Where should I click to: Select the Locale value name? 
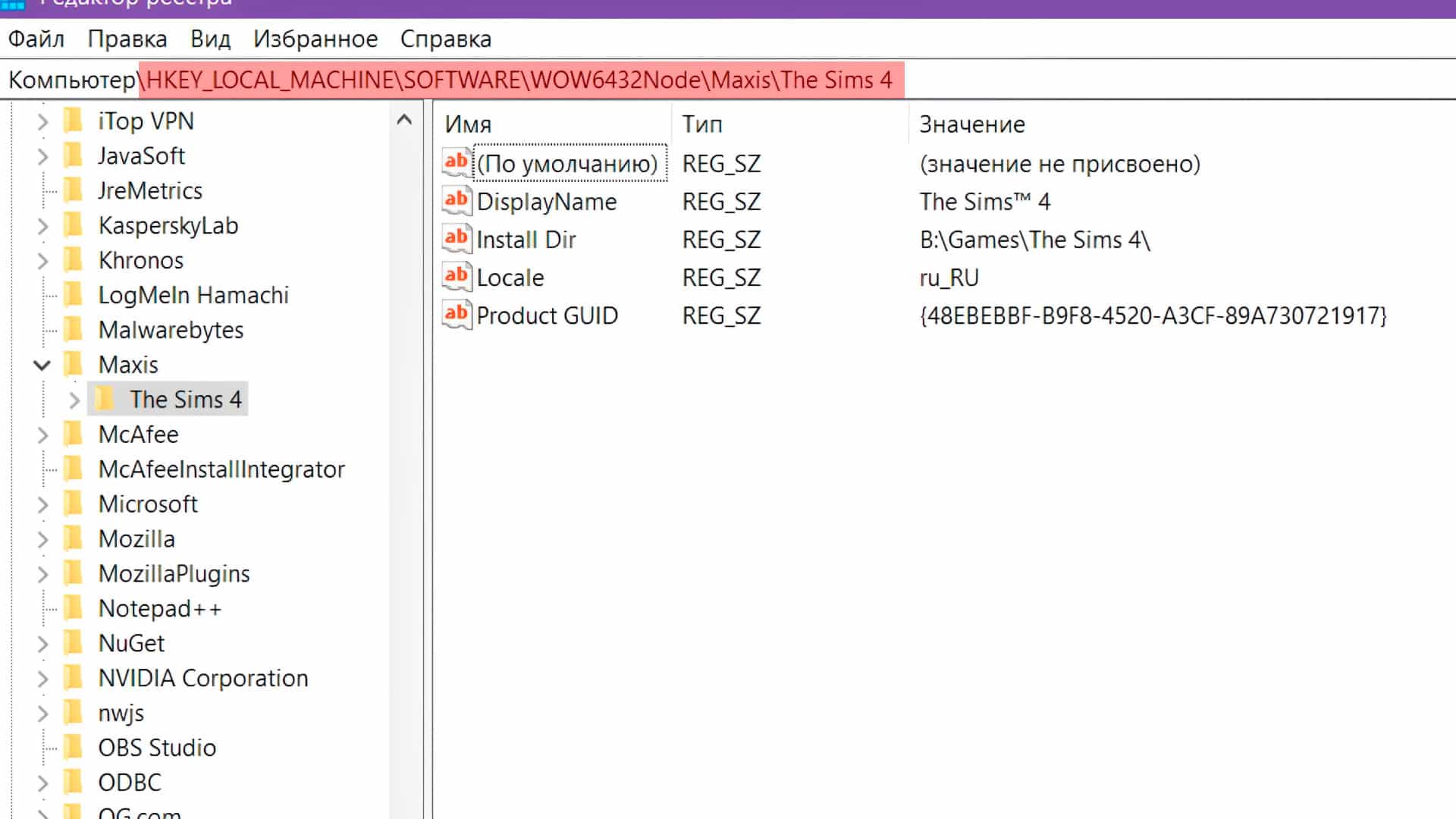pos(510,278)
